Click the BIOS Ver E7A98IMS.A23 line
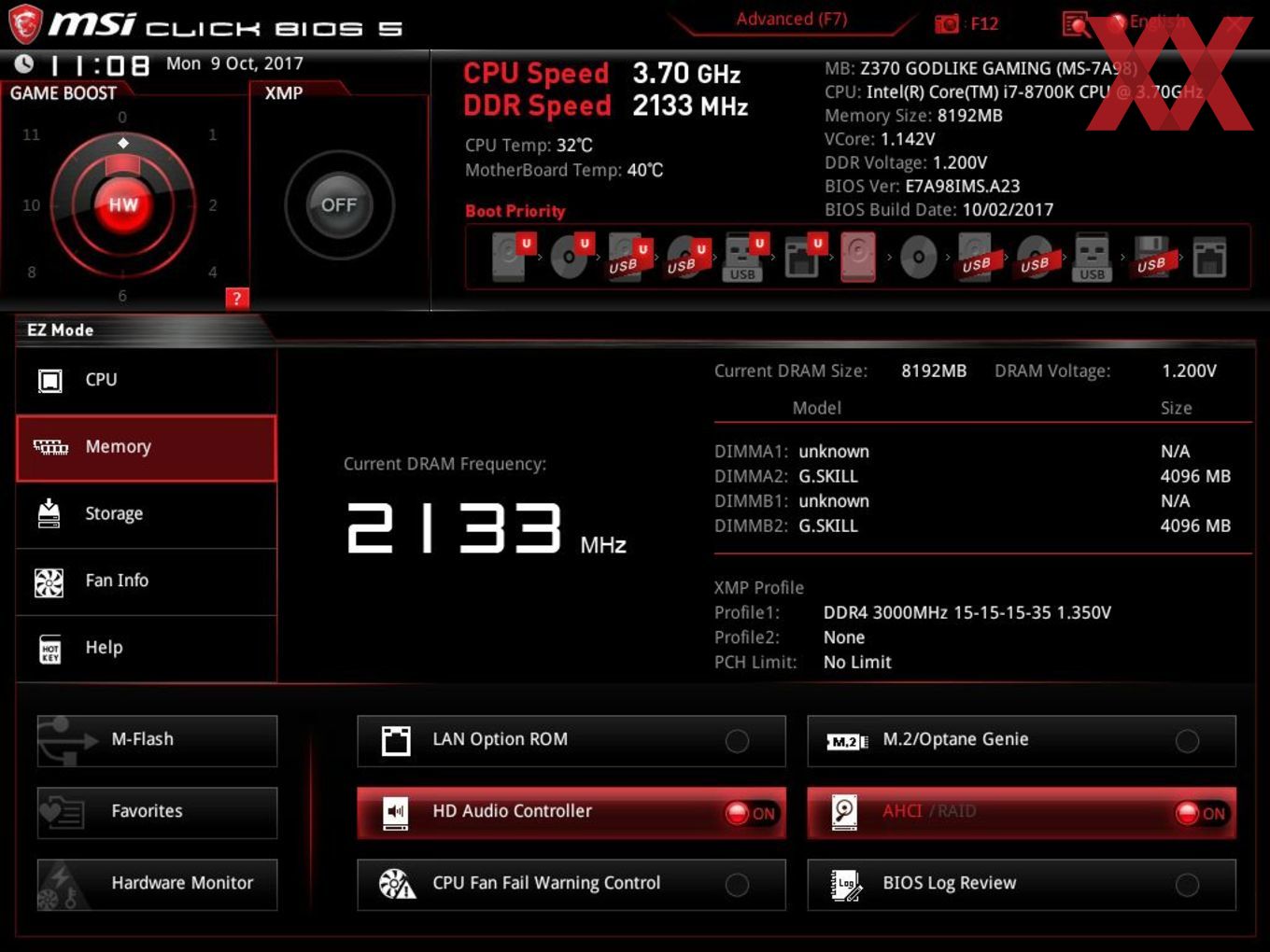Image resolution: width=1270 pixels, height=952 pixels. click(923, 186)
